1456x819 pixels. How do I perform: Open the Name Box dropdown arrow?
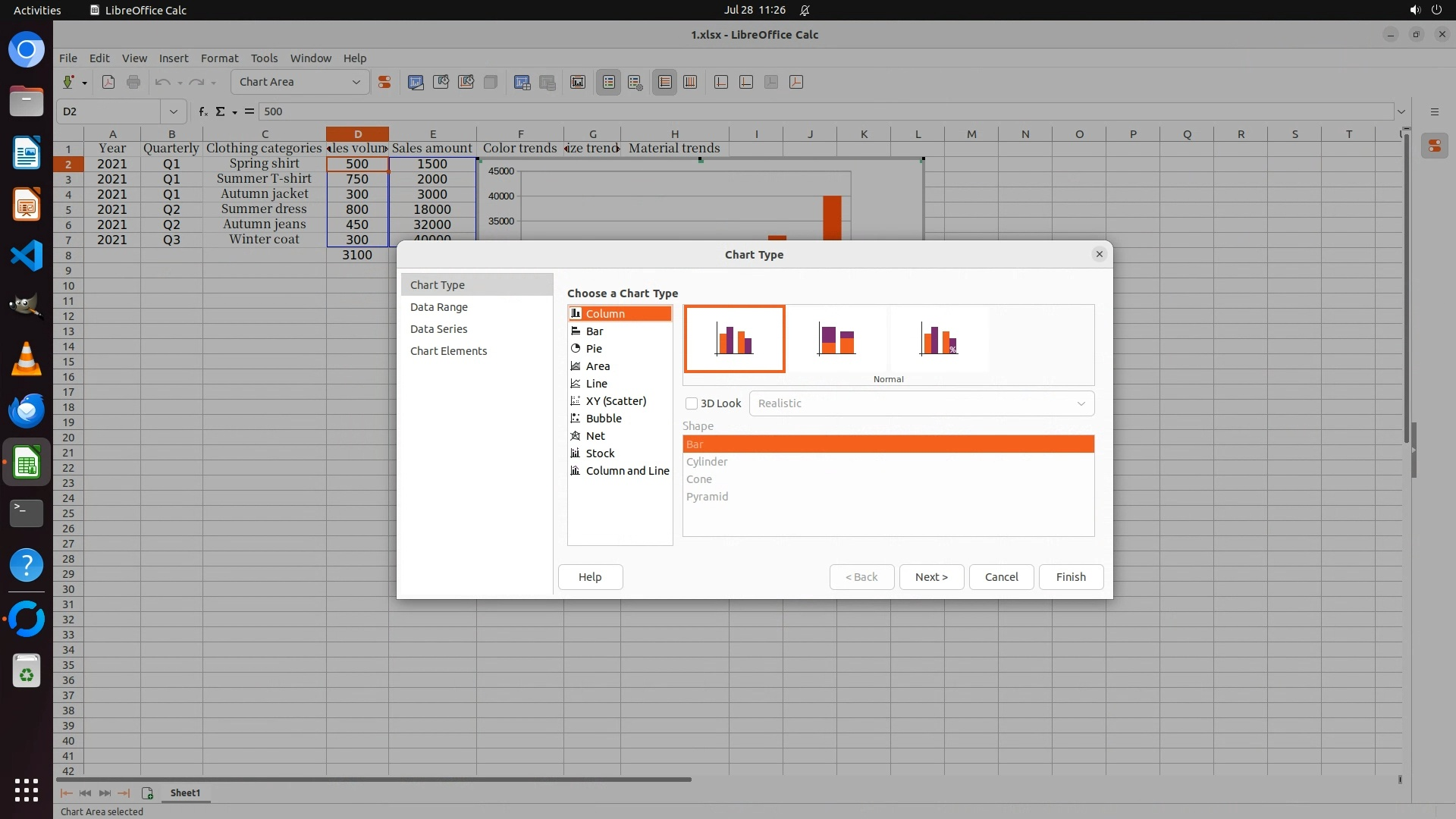173,111
